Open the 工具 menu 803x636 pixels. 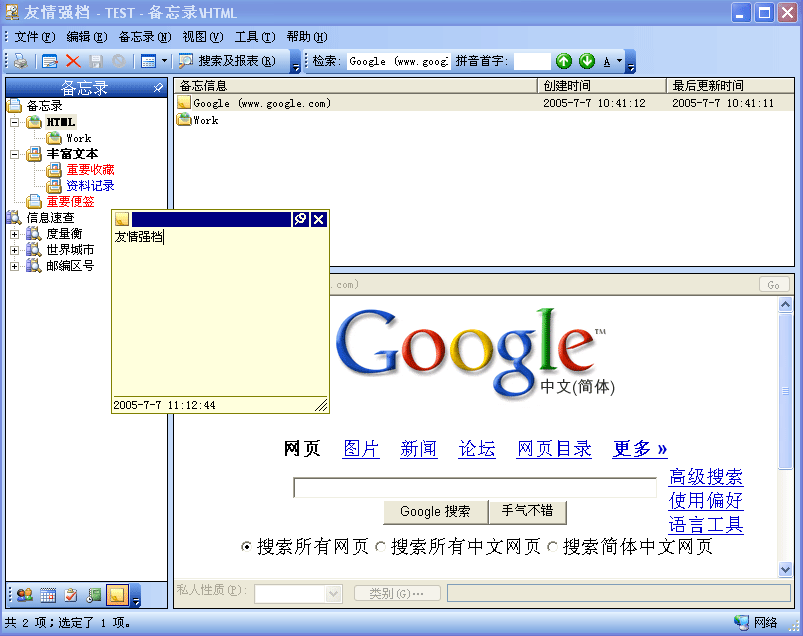(x=255, y=37)
